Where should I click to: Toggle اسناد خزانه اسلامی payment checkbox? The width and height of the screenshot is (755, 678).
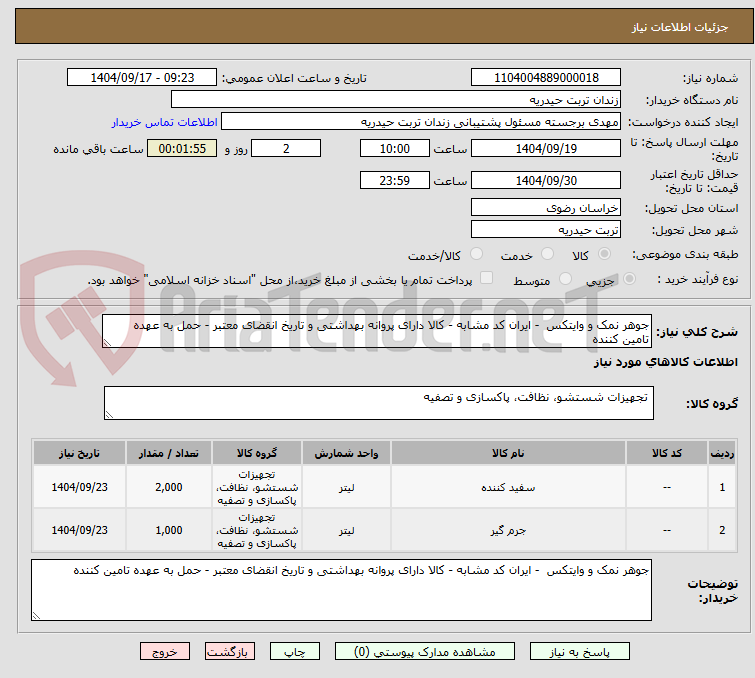[487, 278]
